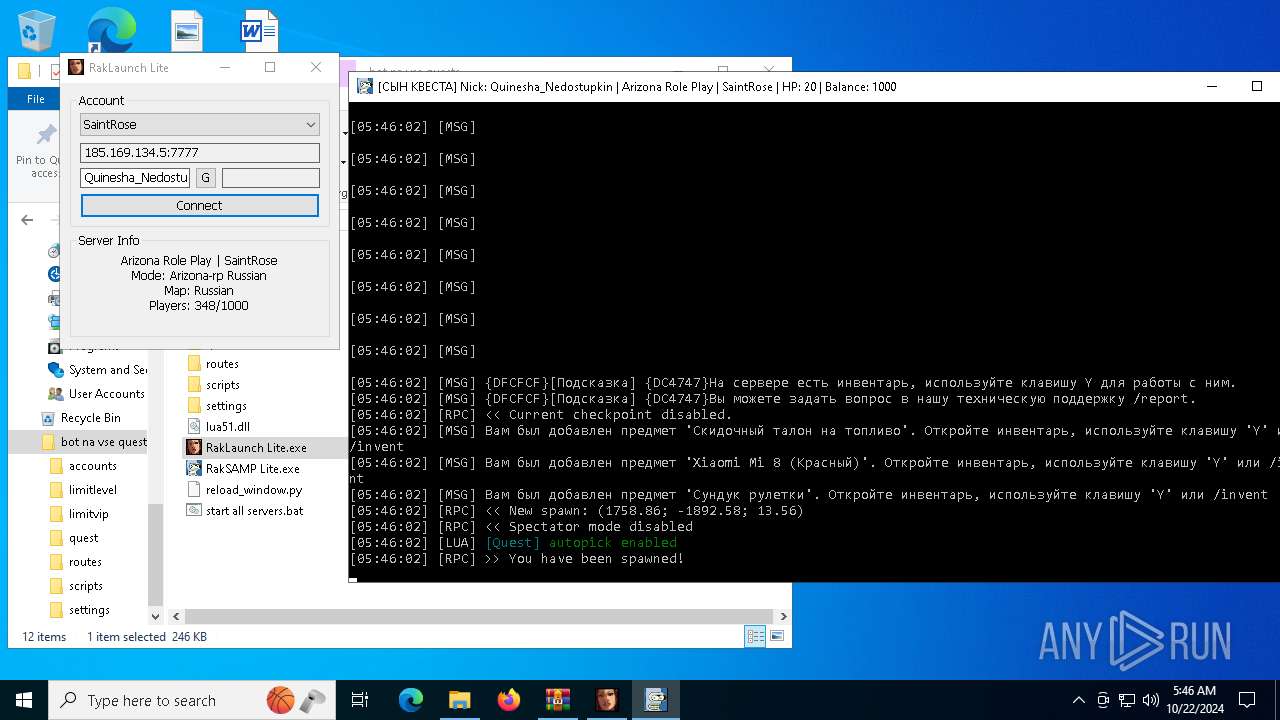Click the server address field 185.169.134.5:7777
1280x720 pixels.
[200, 153]
